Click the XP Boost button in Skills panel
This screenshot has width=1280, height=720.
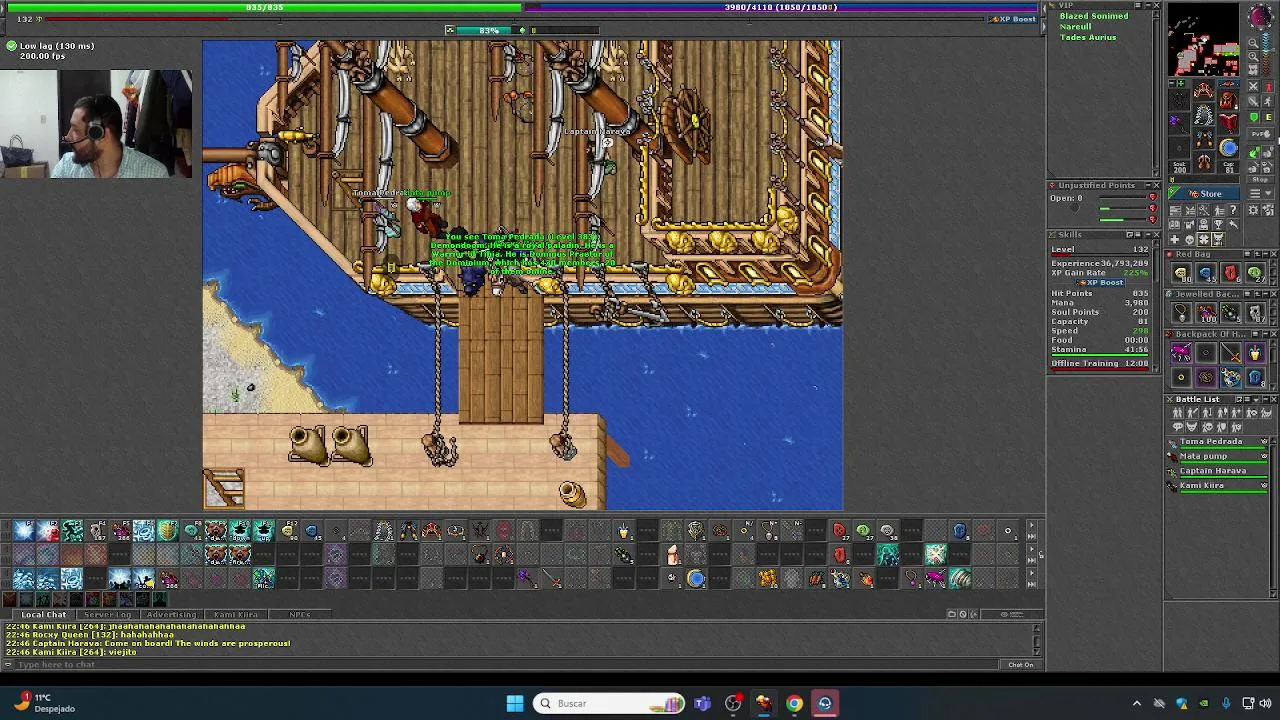pyautogui.click(x=1100, y=282)
